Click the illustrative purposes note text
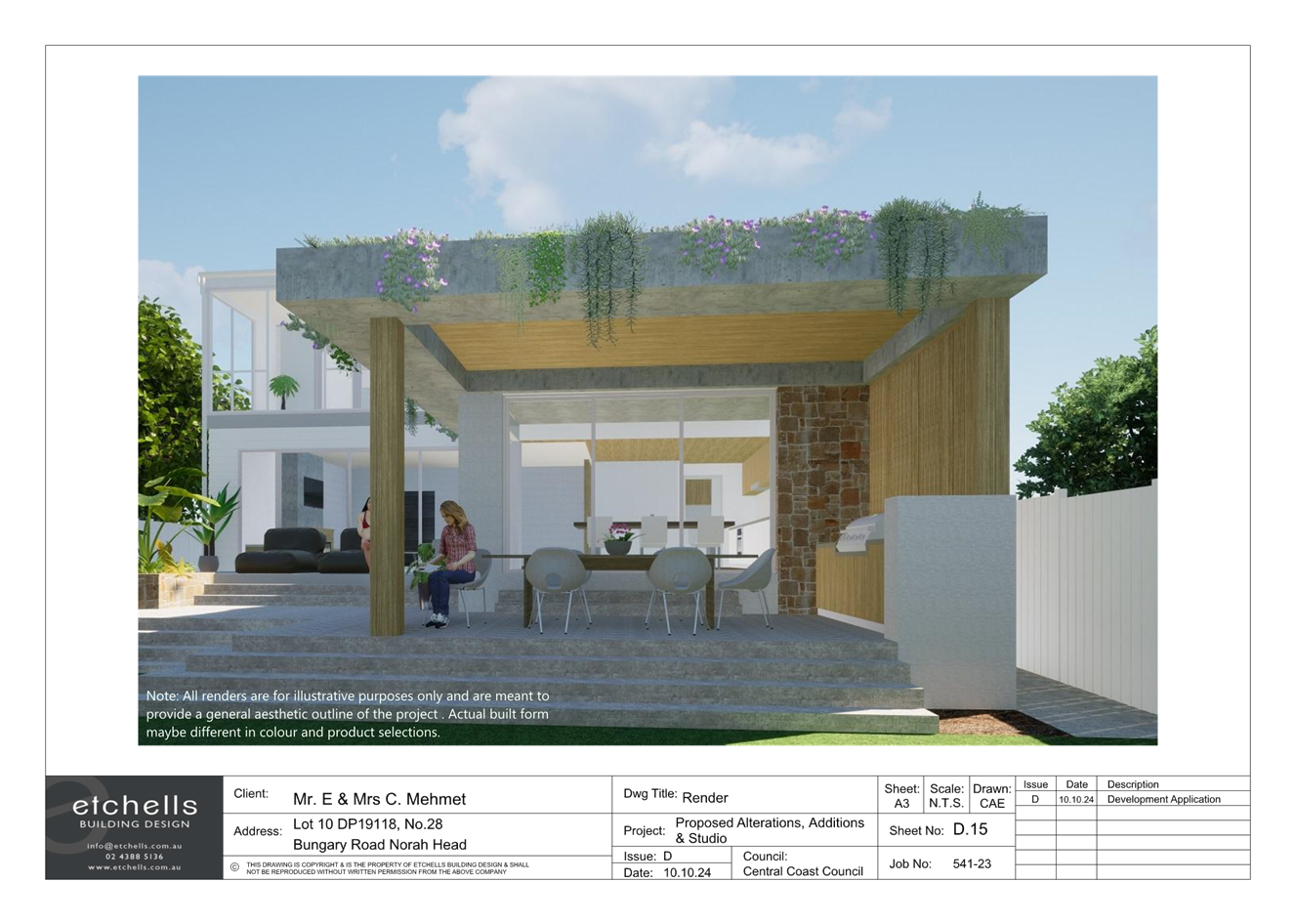This screenshot has width=1295, height=924. coord(348,714)
